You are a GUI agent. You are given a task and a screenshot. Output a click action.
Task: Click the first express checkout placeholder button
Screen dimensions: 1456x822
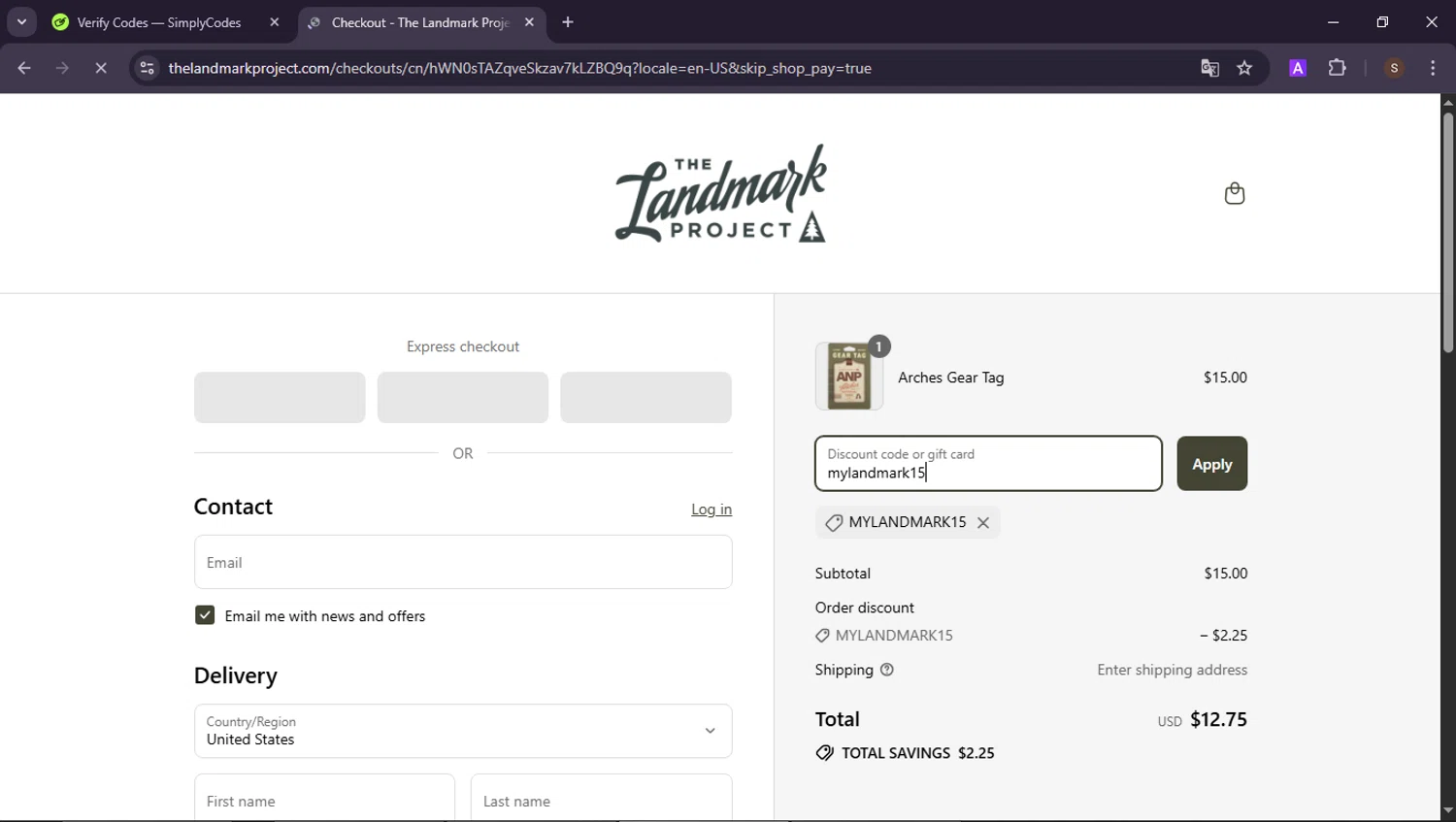click(x=280, y=397)
